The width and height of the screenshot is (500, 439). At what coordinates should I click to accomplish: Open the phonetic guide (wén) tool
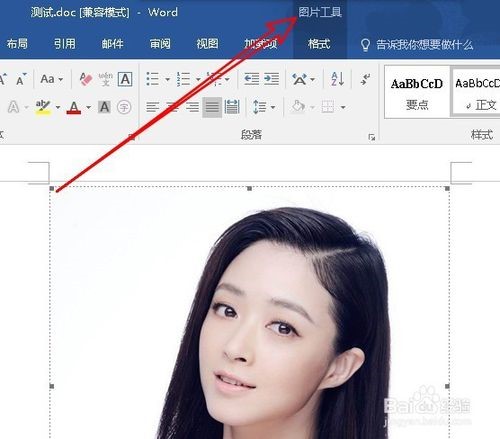106,79
